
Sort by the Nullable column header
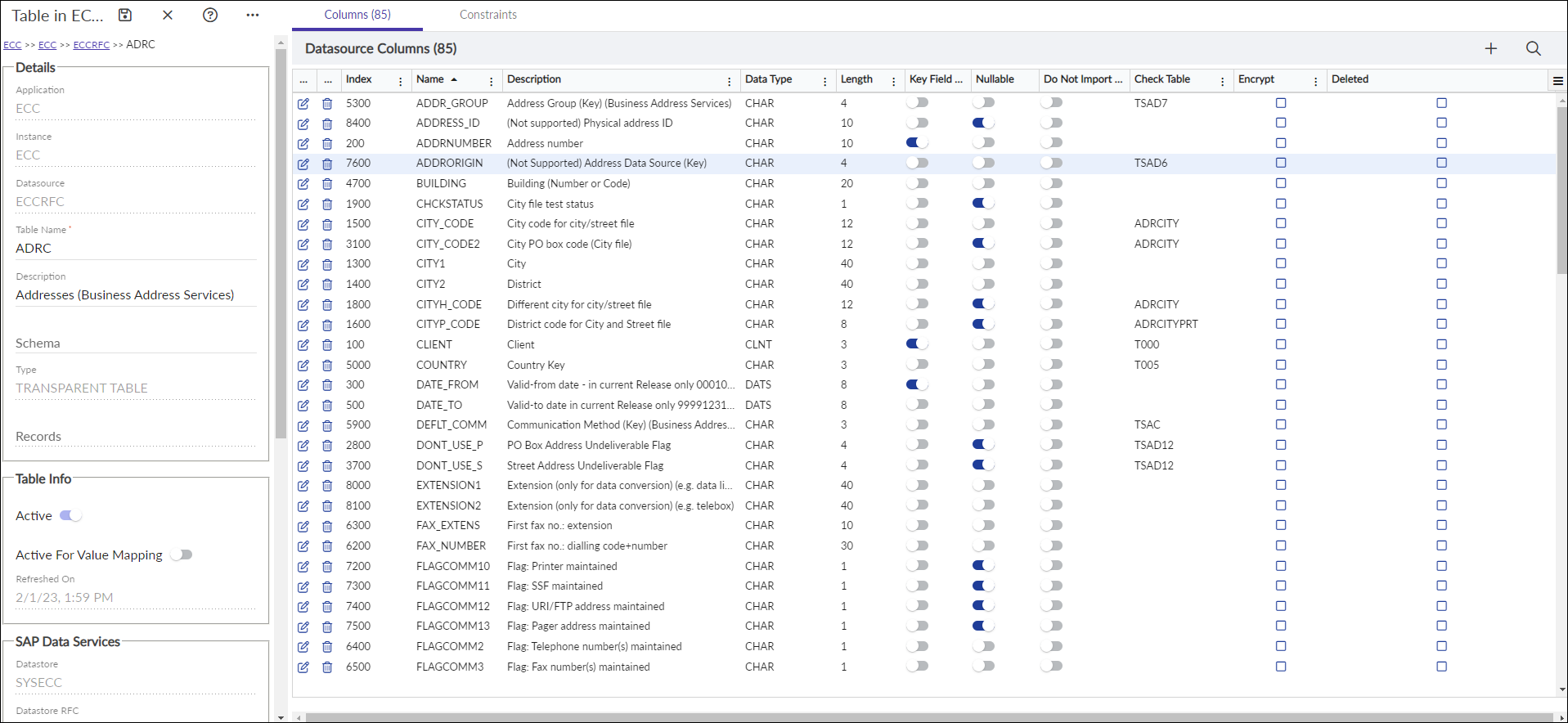point(995,79)
